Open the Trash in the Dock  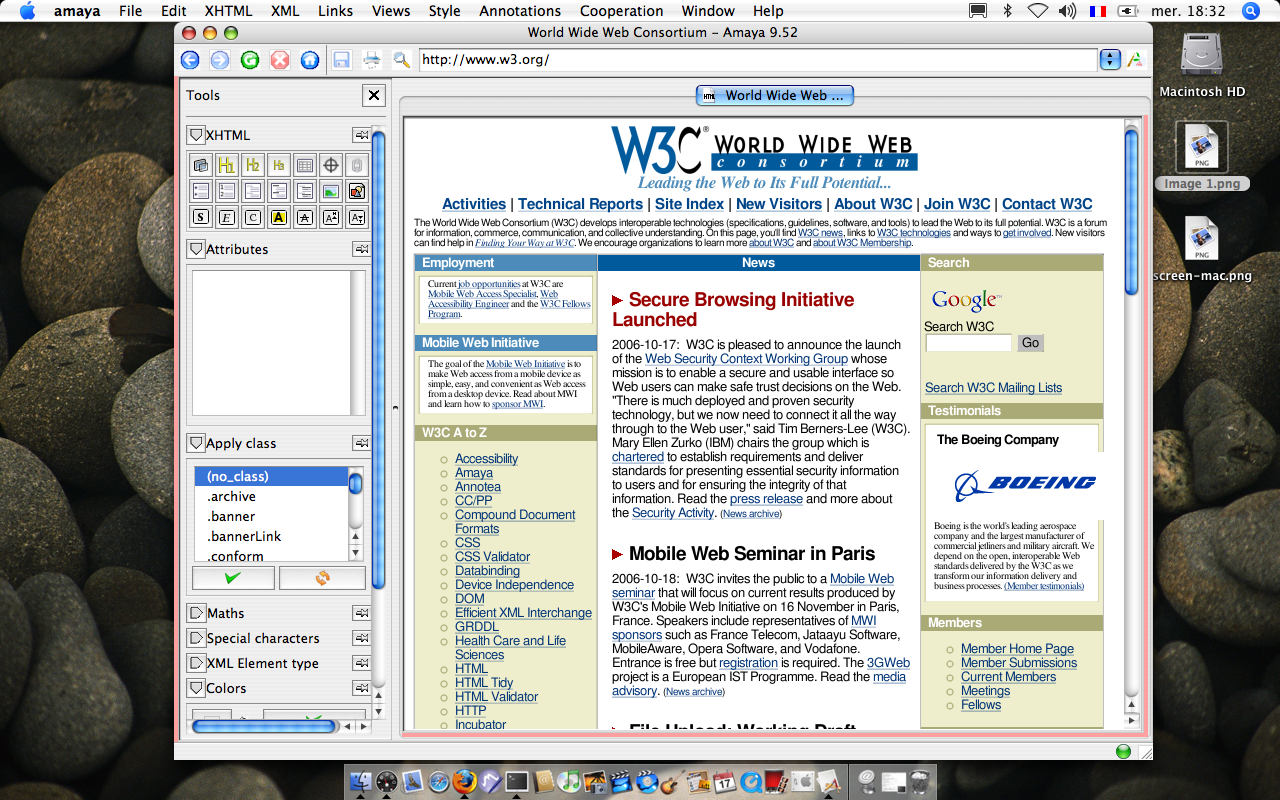tap(922, 781)
